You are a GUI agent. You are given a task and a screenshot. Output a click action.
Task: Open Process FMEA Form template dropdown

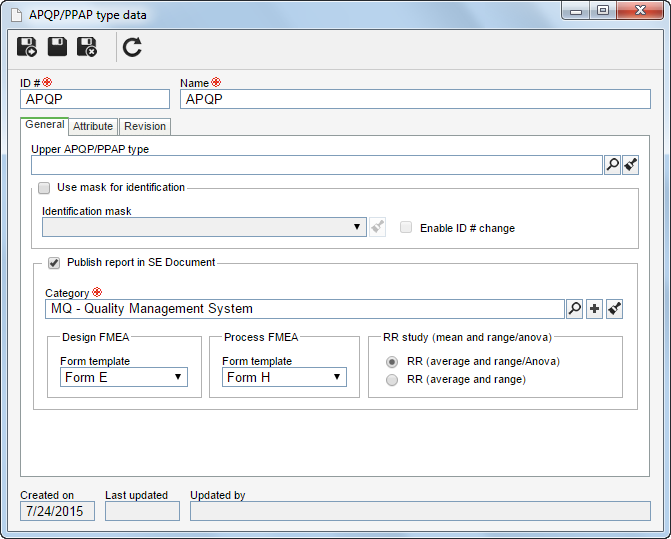(284, 377)
